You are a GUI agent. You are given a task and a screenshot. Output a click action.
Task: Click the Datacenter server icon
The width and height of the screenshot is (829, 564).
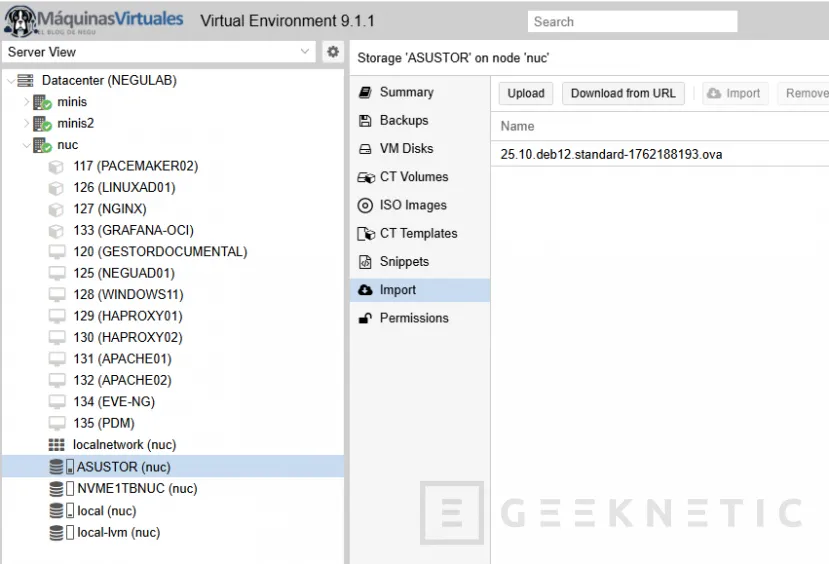pos(25,80)
